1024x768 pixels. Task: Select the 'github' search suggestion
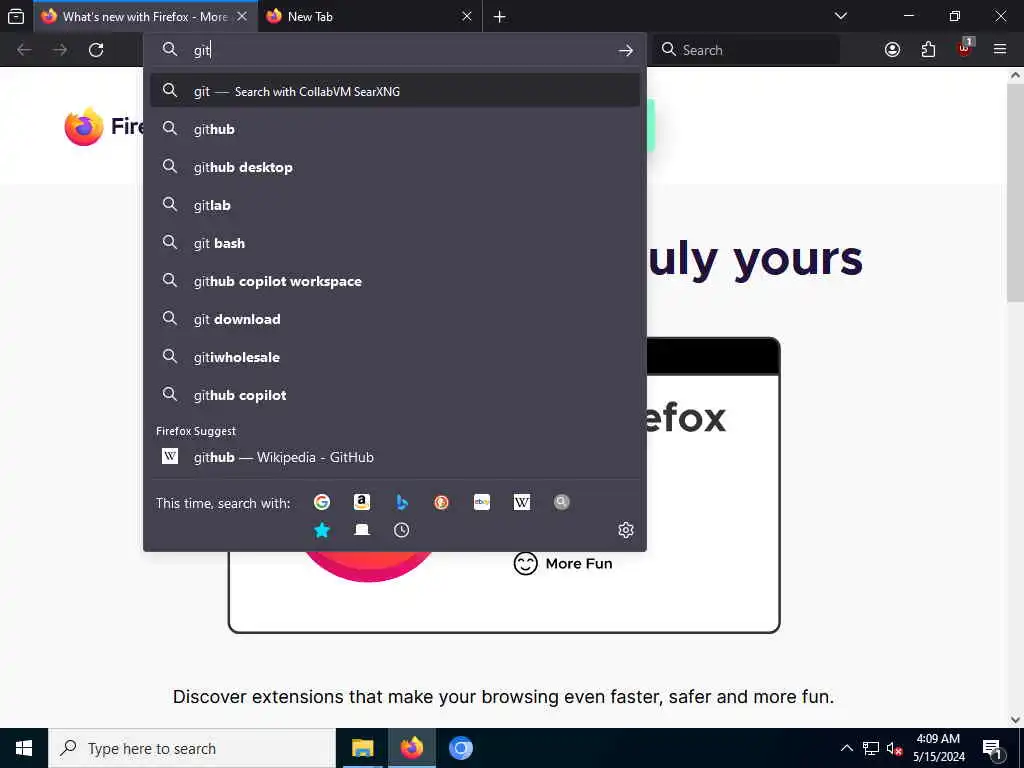[x=394, y=129]
